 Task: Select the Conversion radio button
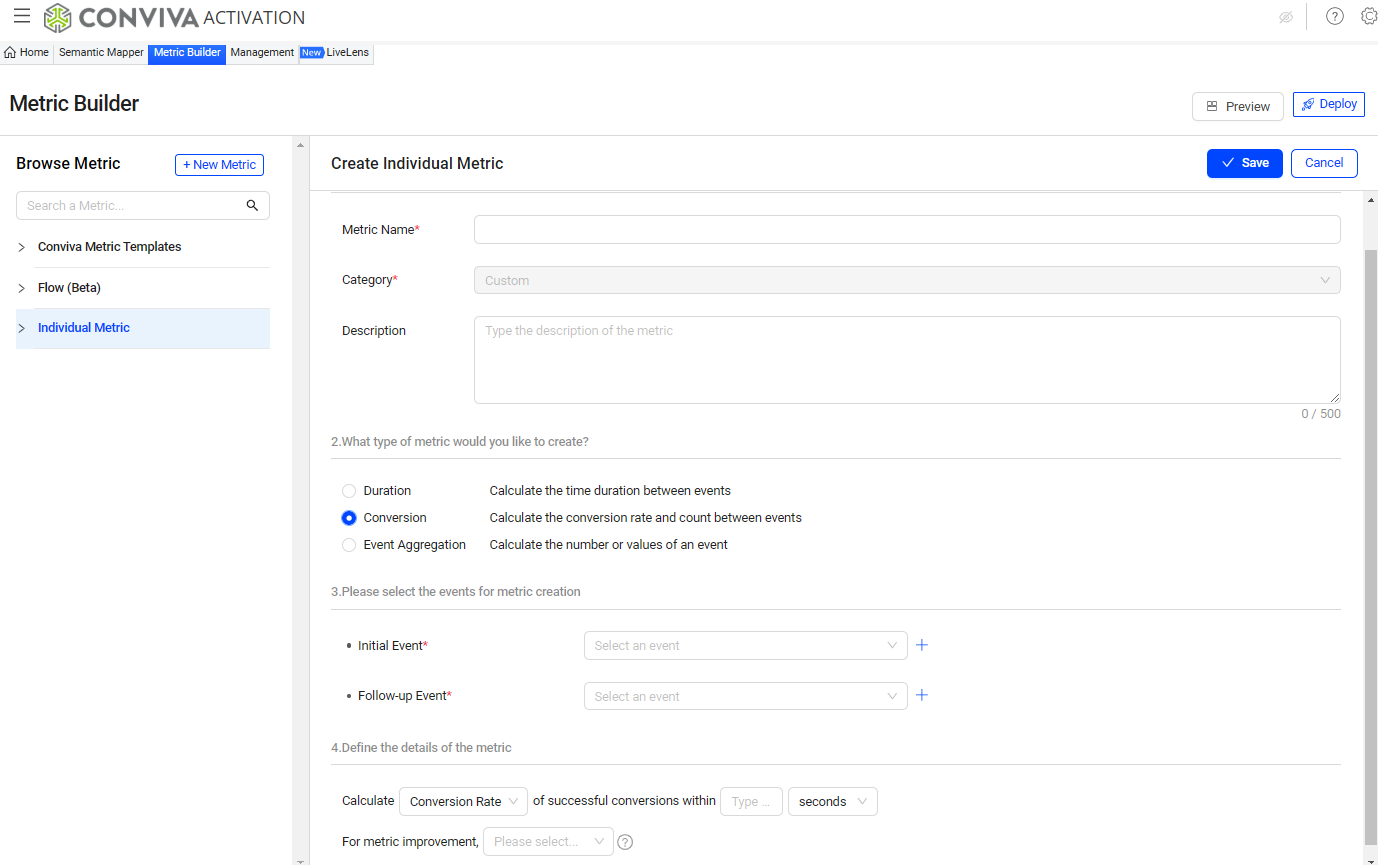click(x=349, y=518)
